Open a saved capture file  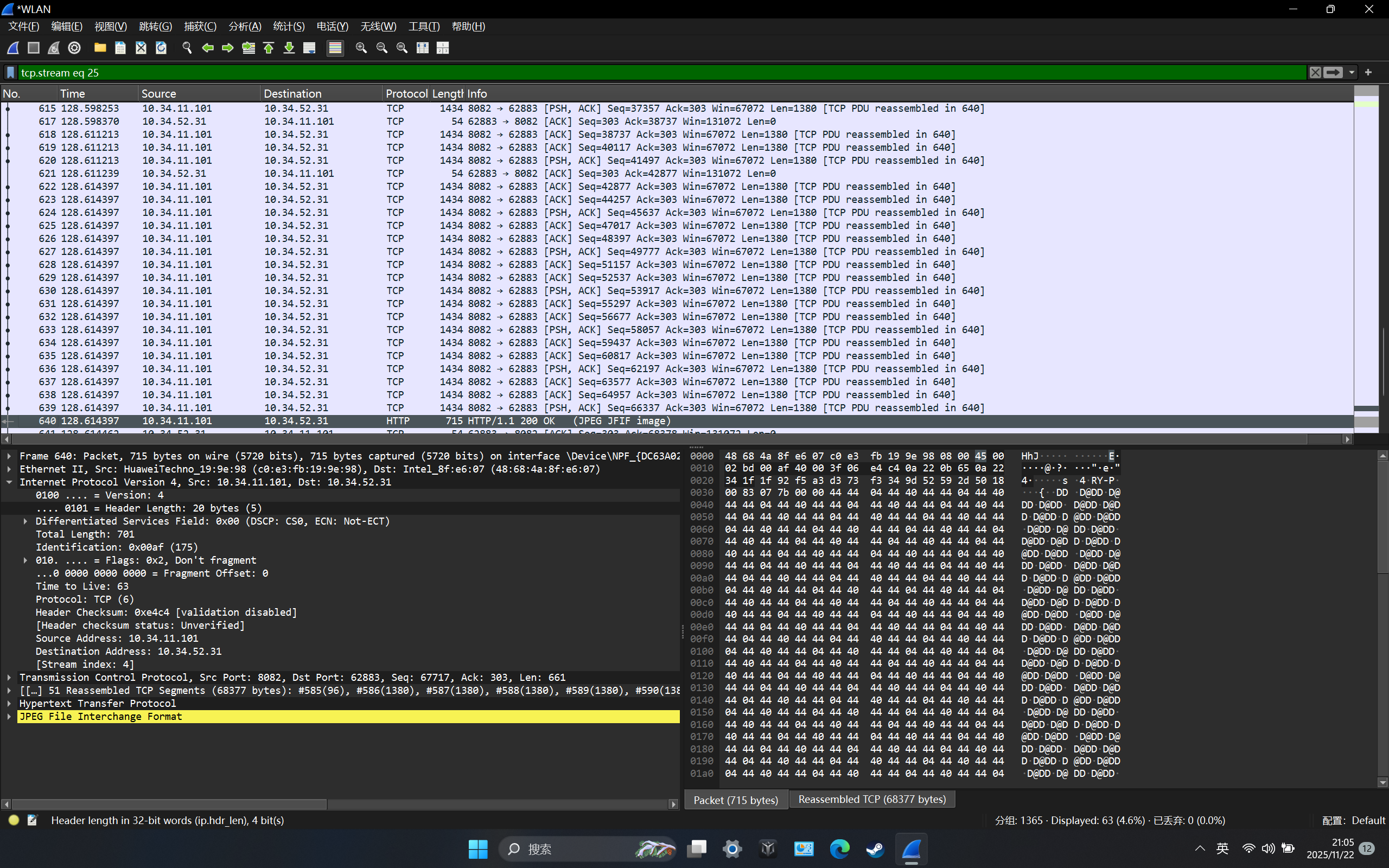click(100, 48)
